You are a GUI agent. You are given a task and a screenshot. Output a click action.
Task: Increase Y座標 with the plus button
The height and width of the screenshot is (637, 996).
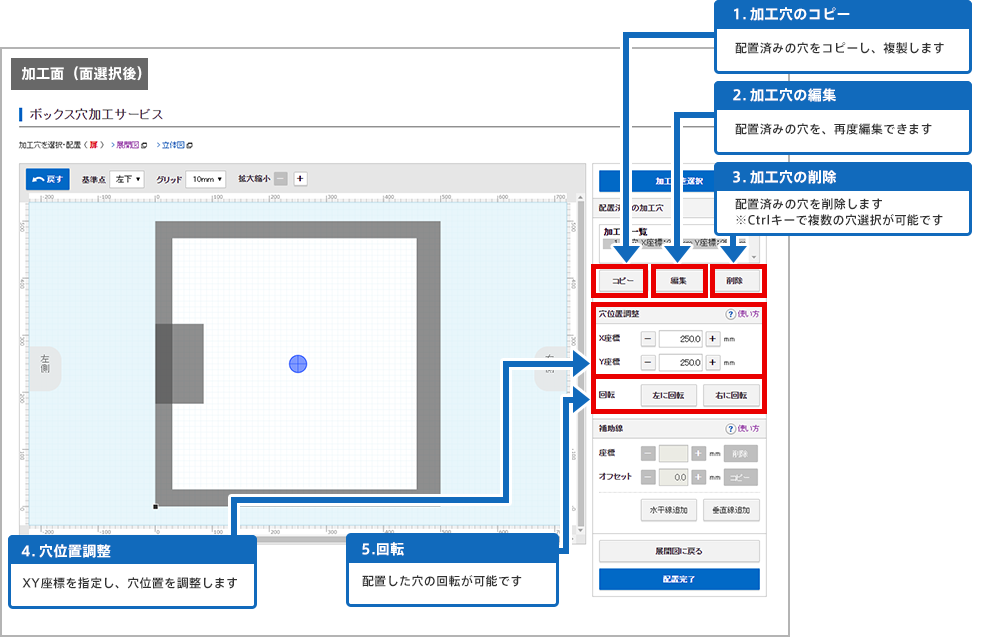pyautogui.click(x=713, y=362)
